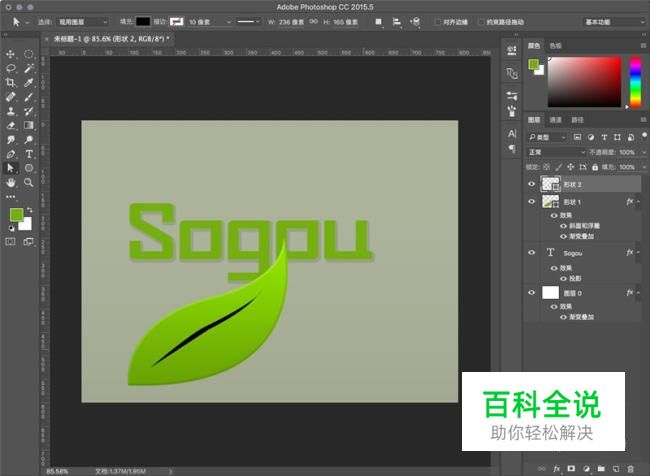Hide the 形状 1 layer eye
Viewport: 650px width, 476px height.
(531, 202)
